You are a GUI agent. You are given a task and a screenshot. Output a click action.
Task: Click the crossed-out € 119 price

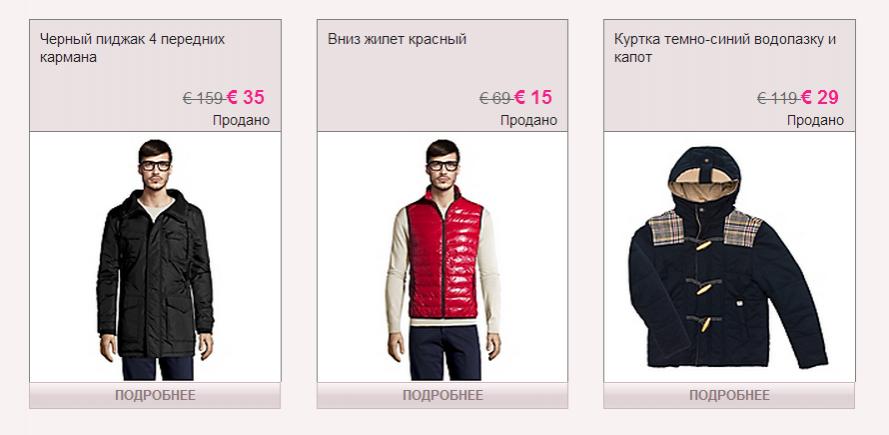777,99
